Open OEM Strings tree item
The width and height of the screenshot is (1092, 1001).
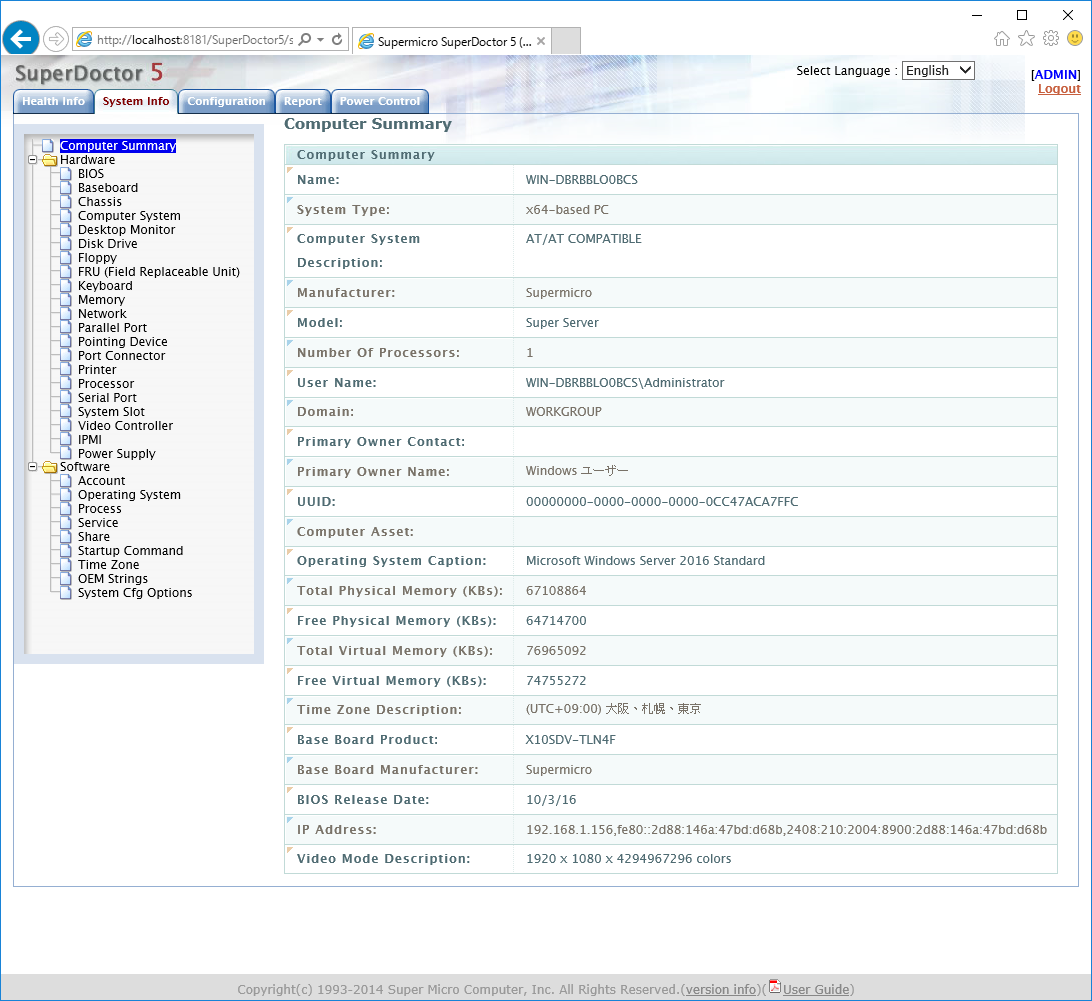tap(112, 578)
